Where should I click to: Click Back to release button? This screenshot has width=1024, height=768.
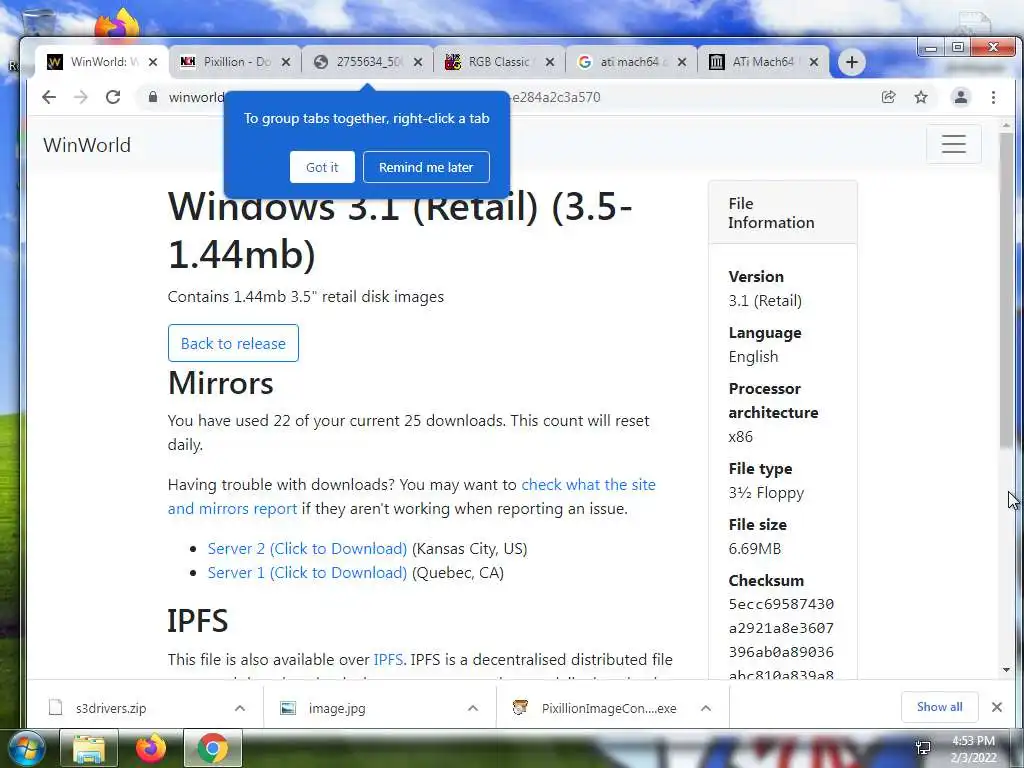(233, 343)
